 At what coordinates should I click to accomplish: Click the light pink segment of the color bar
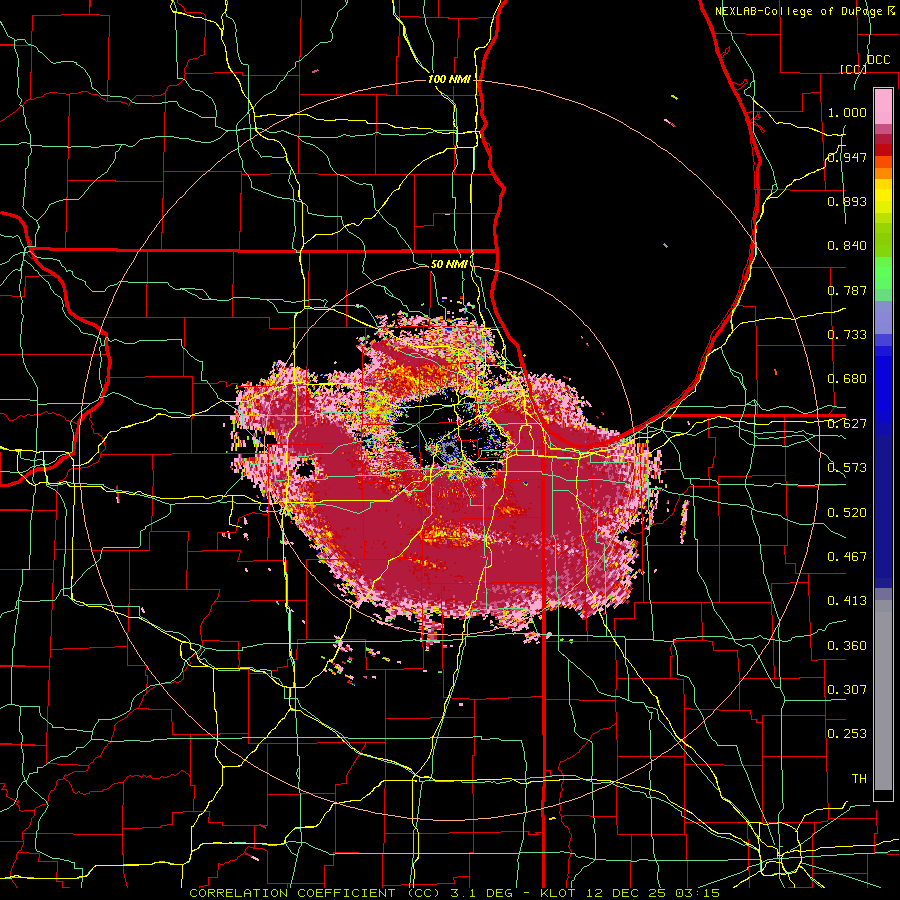[x=883, y=107]
